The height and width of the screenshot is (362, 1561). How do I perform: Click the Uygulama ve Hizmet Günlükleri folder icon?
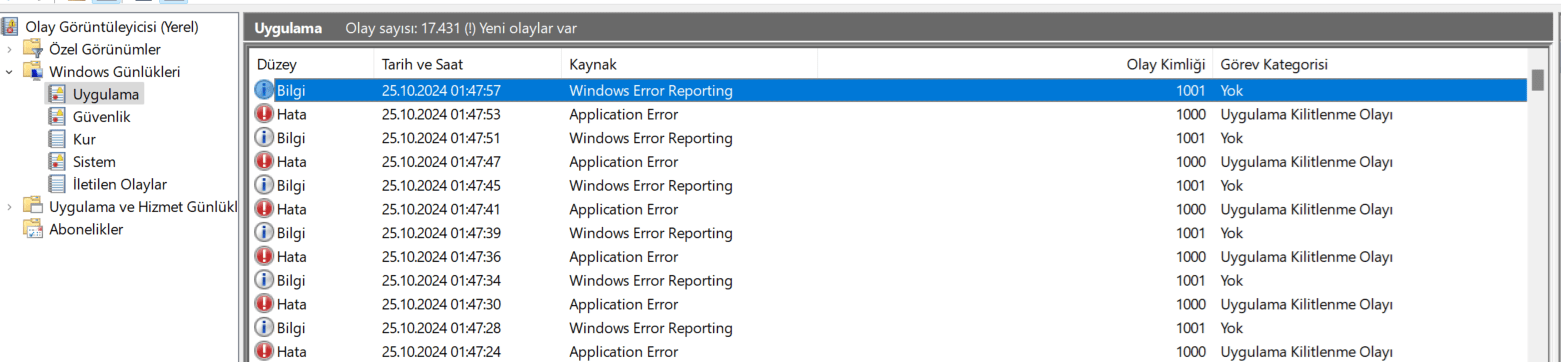point(33,207)
